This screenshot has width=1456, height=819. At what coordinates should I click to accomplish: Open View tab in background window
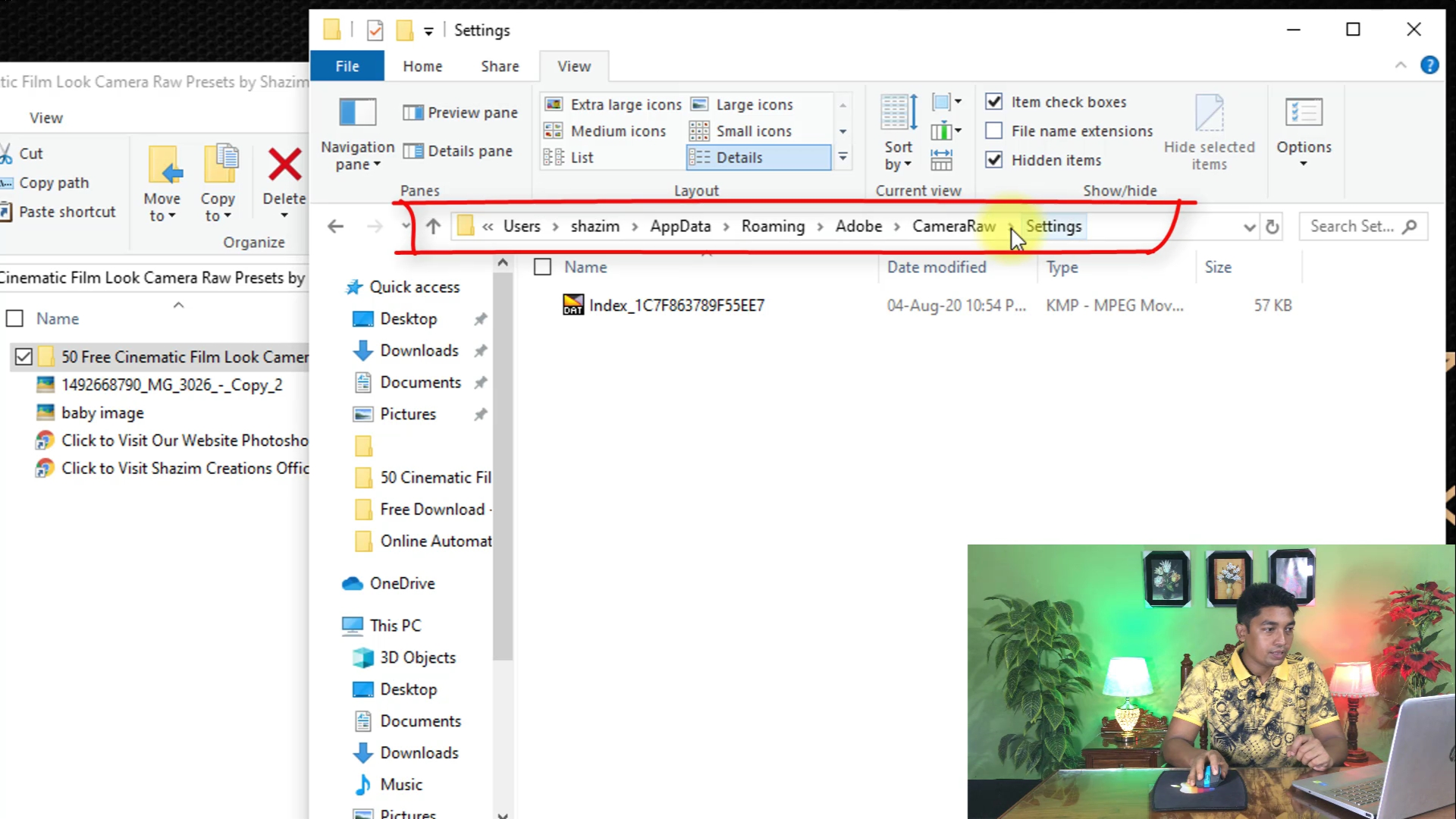click(x=46, y=118)
